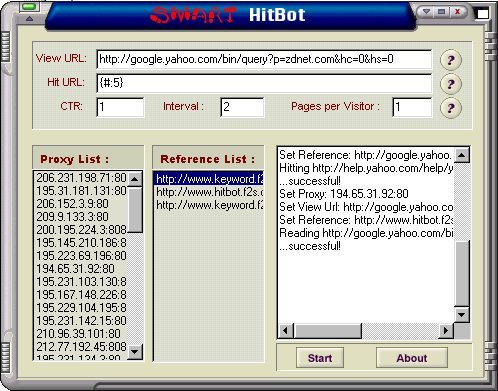Close SMART HitBot with the red x
The image size is (498, 391).
point(457,12)
